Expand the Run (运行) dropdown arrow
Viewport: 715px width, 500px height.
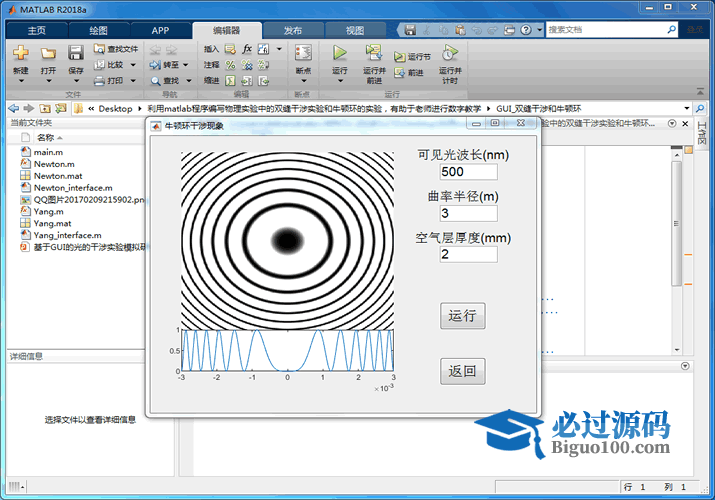click(340, 81)
